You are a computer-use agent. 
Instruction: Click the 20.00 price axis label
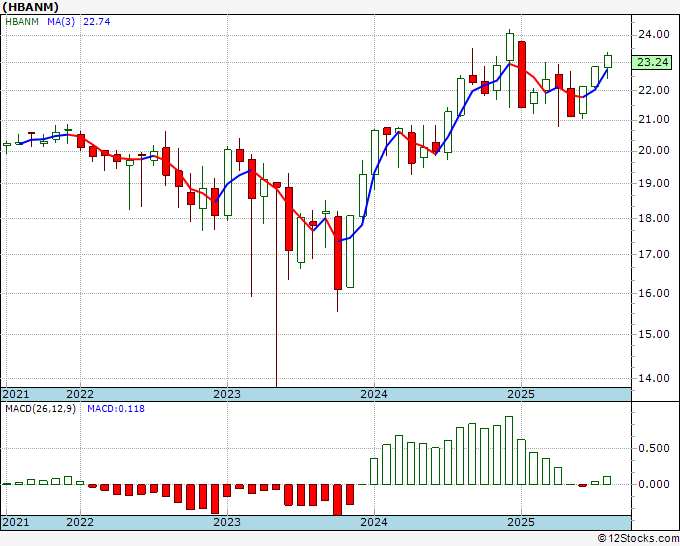coord(654,150)
